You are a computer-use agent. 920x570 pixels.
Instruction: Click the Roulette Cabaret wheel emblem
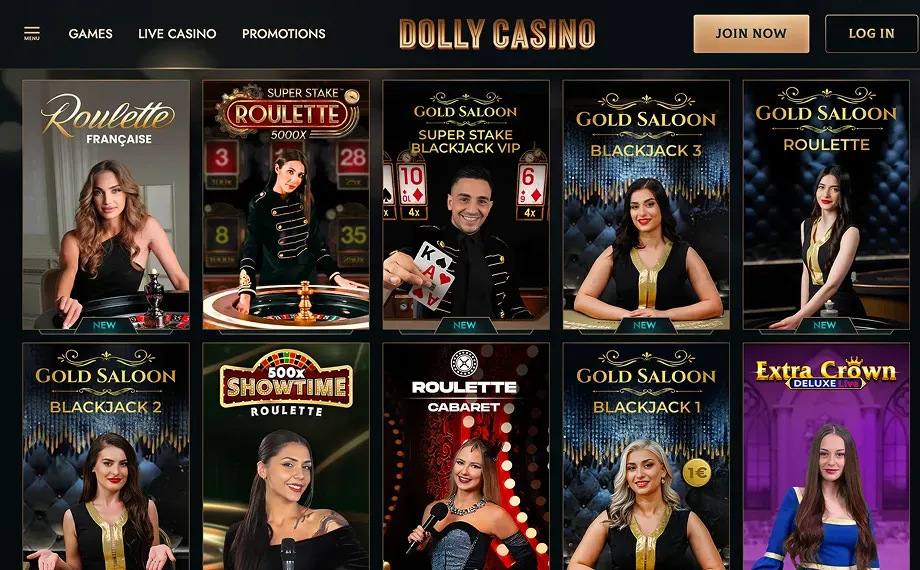coord(464,363)
